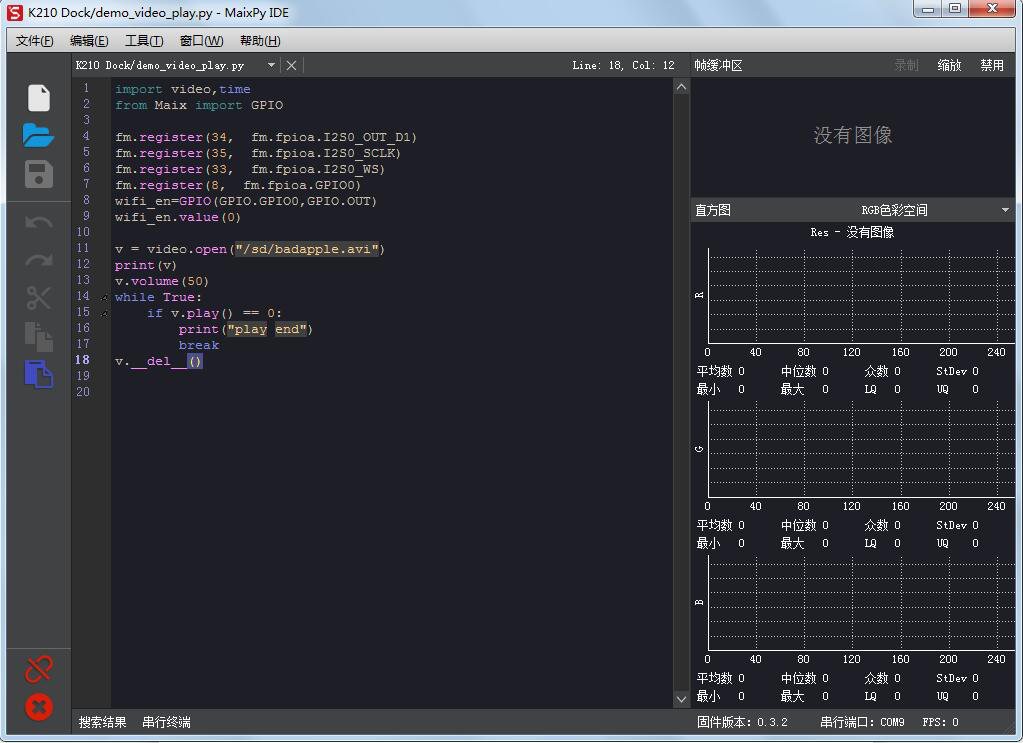Click the FPS: 0 status text
1023x743 pixels.
point(940,722)
